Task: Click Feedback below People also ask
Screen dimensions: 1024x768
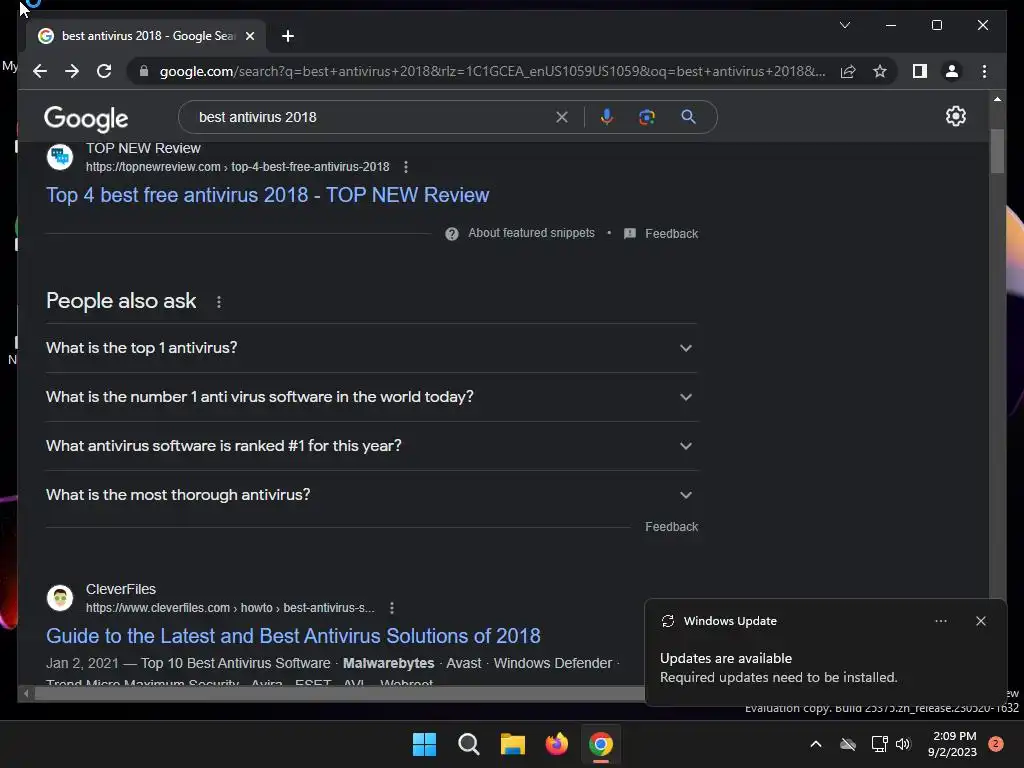Action: 671,526
